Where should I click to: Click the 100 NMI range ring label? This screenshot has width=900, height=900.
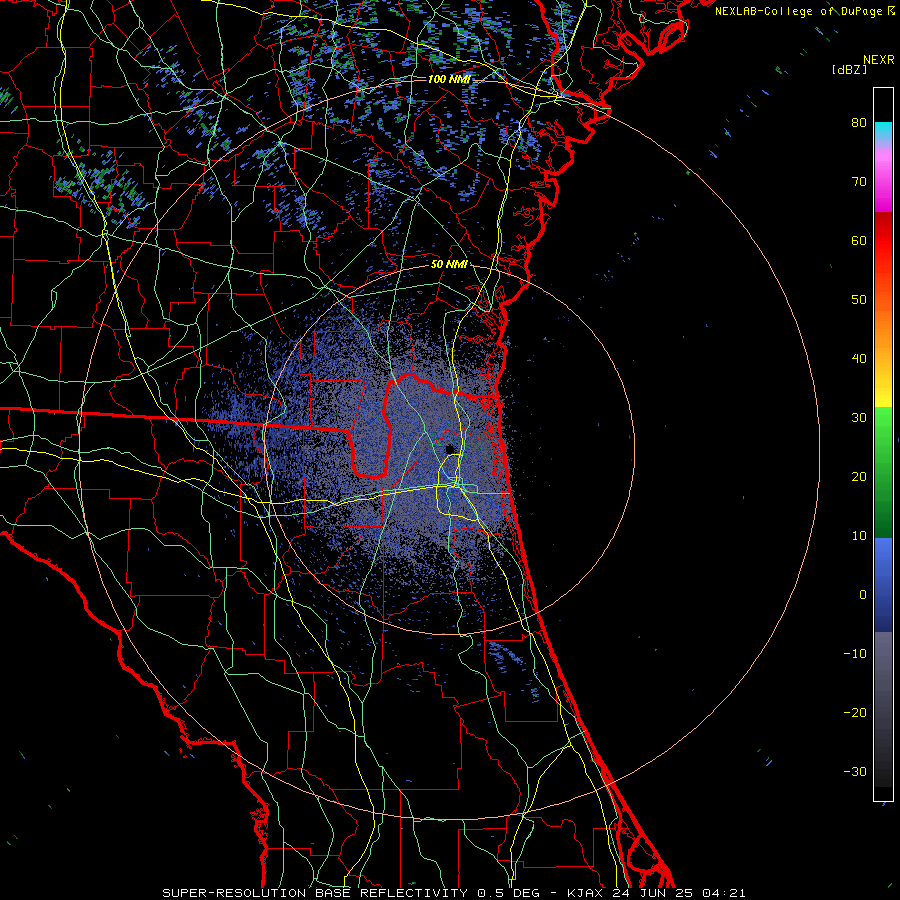[449, 79]
